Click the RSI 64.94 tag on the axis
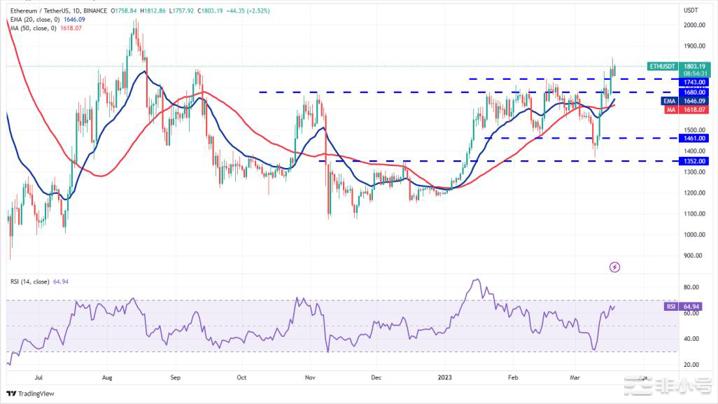This screenshot has width=718, height=404. 671,306
